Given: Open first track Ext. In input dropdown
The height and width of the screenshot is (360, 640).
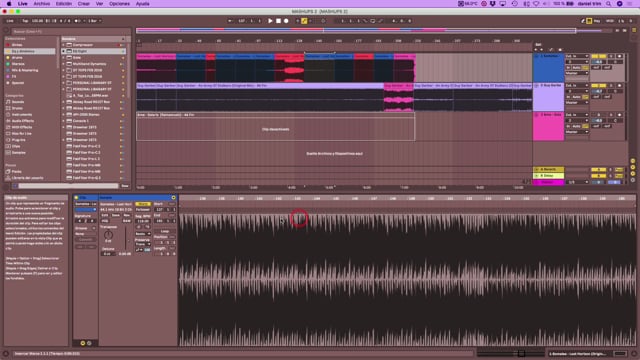Looking at the screenshot, I should point(577,56).
